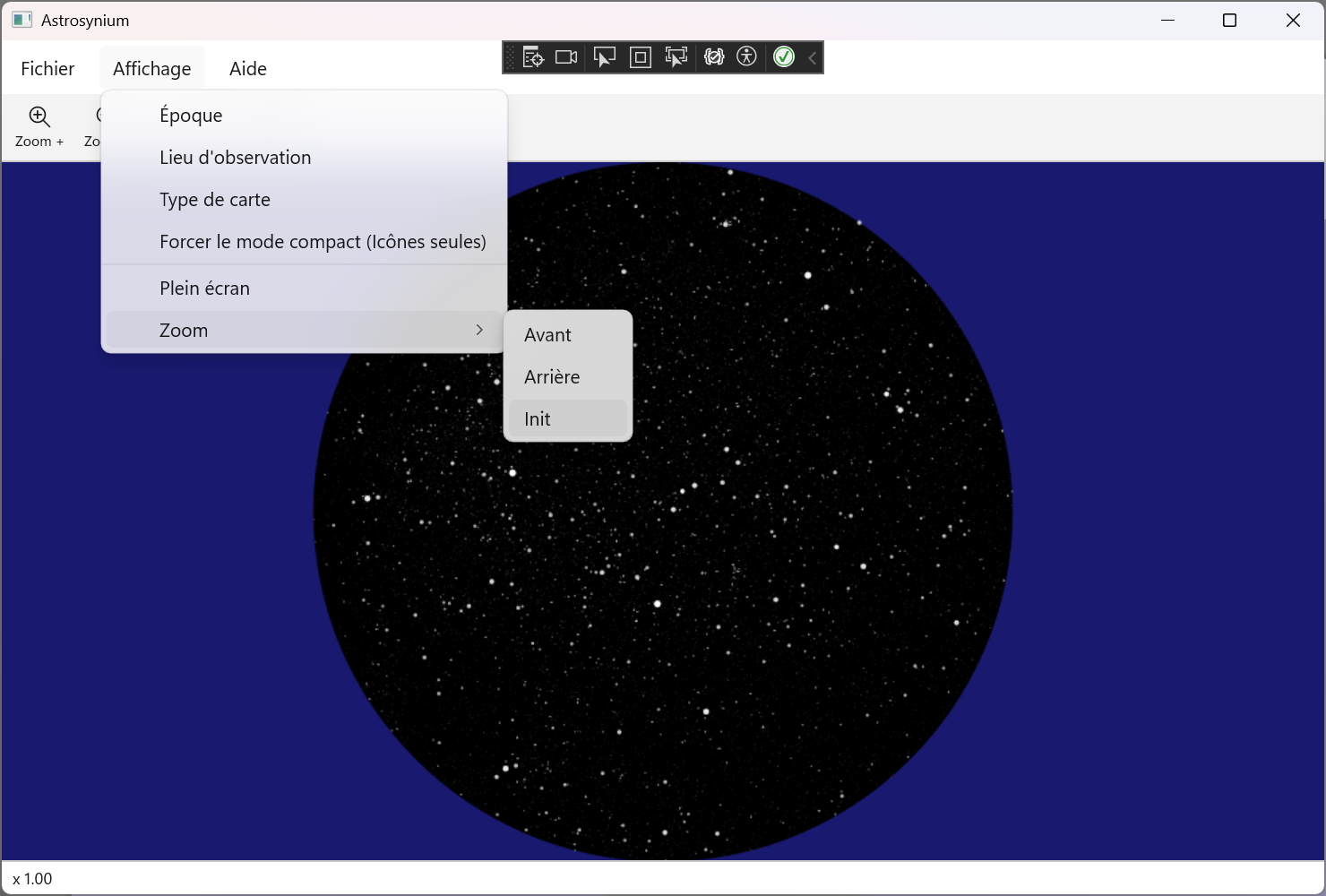This screenshot has width=1326, height=896.
Task: Open Live Visual Tree from debug toolbar
Action: 533,57
